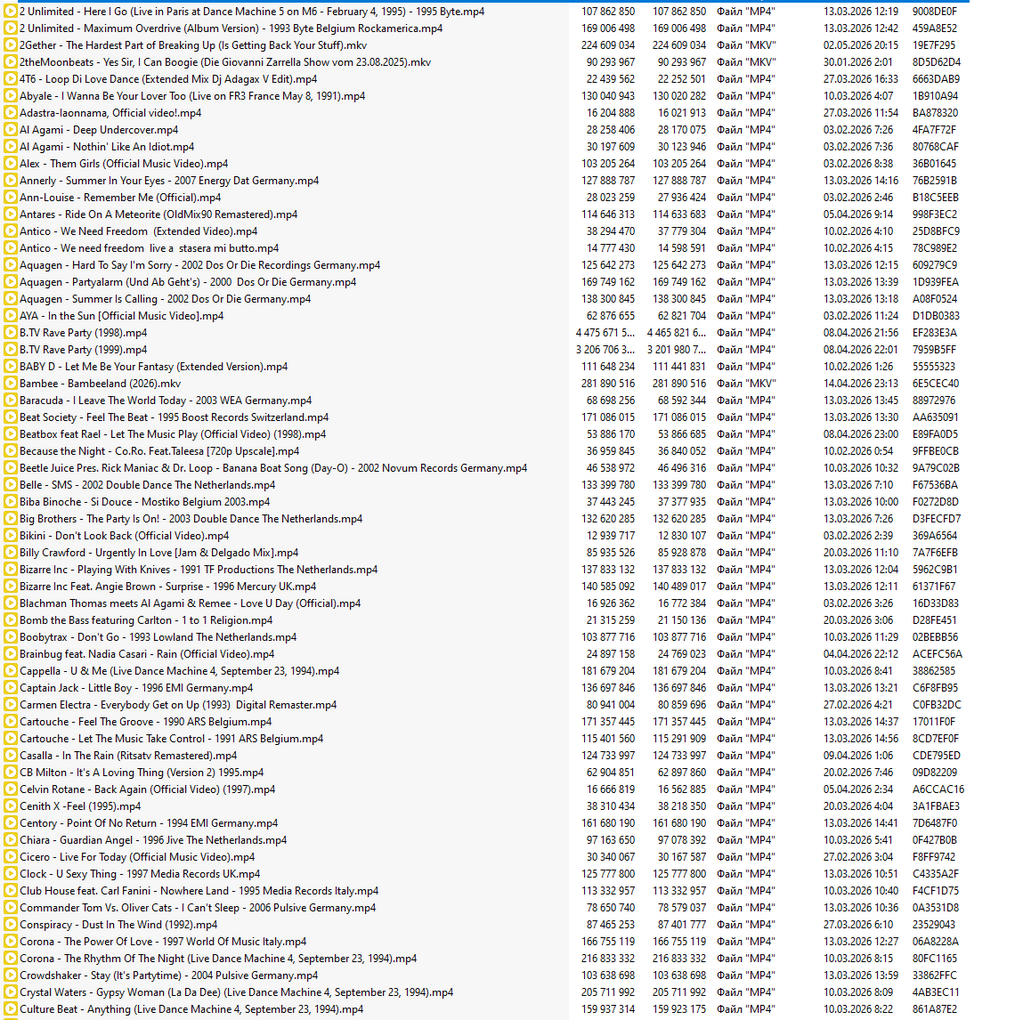
Task: Select Al Agami - Nothin' Like An Idiot.mp4
Action: 107,147
